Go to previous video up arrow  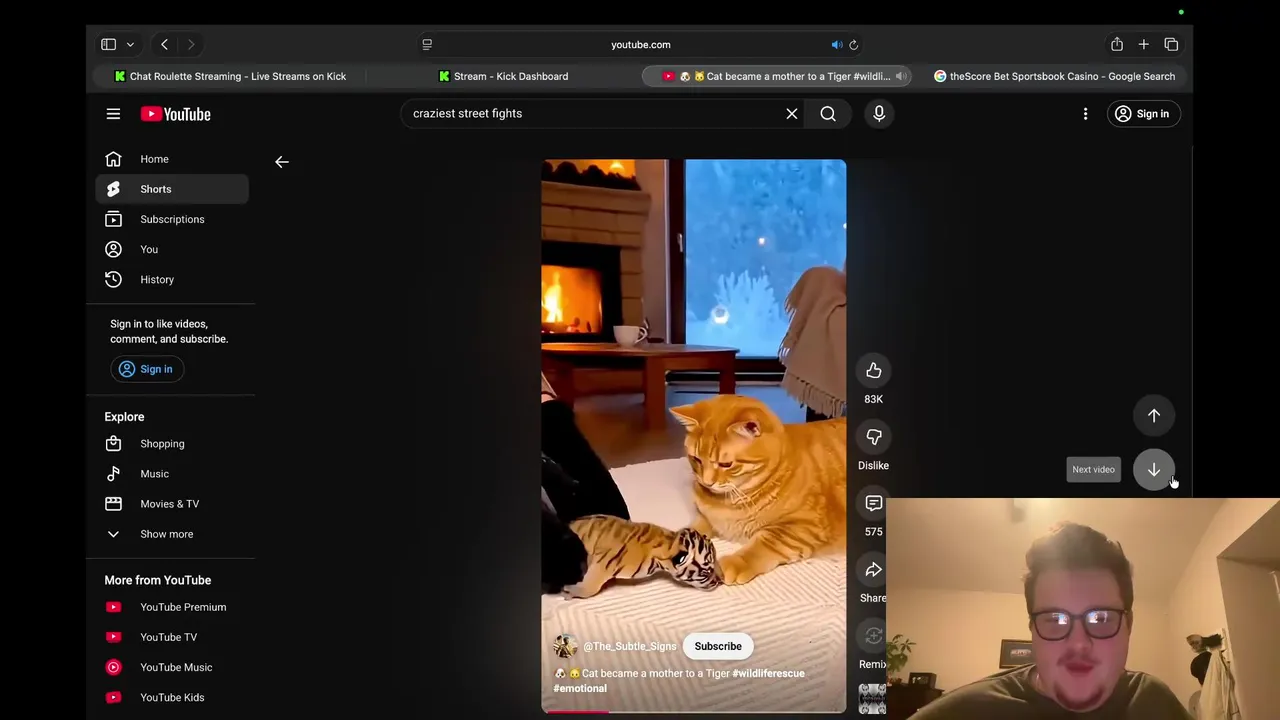(1154, 416)
